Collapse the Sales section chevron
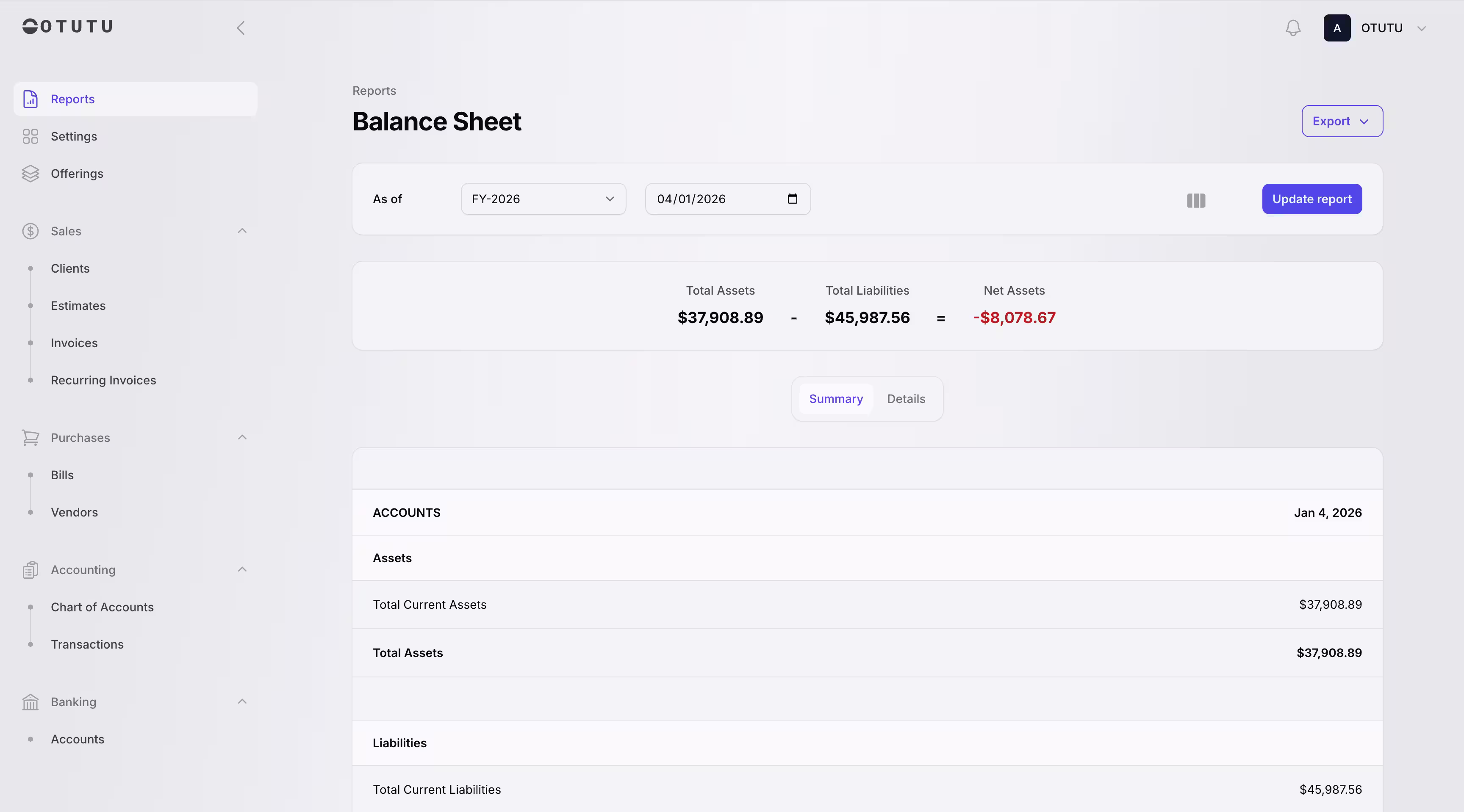 [241, 231]
